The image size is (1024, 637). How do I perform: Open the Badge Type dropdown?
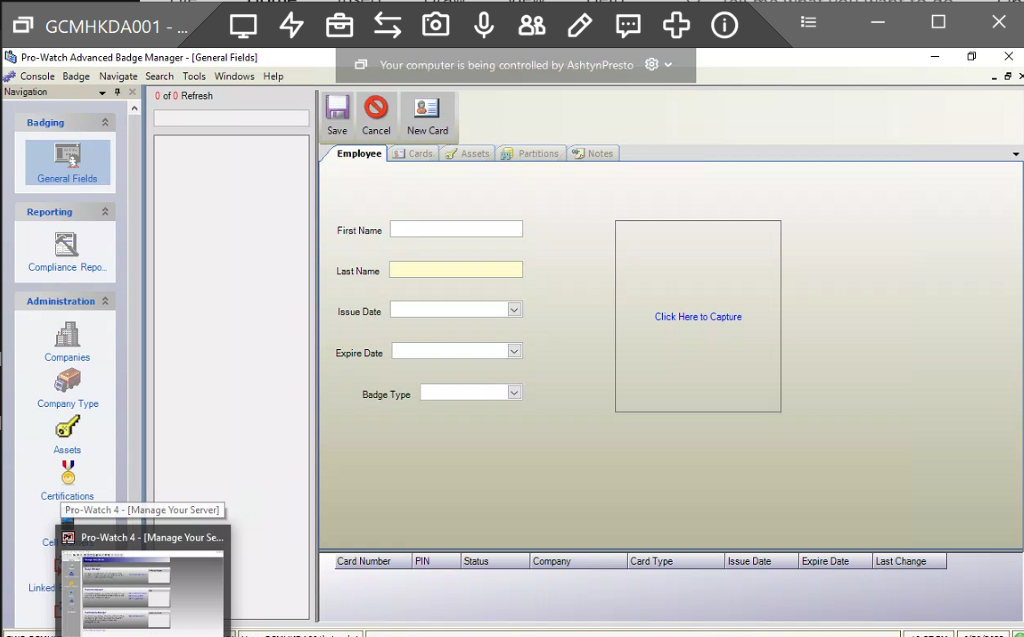(x=515, y=392)
